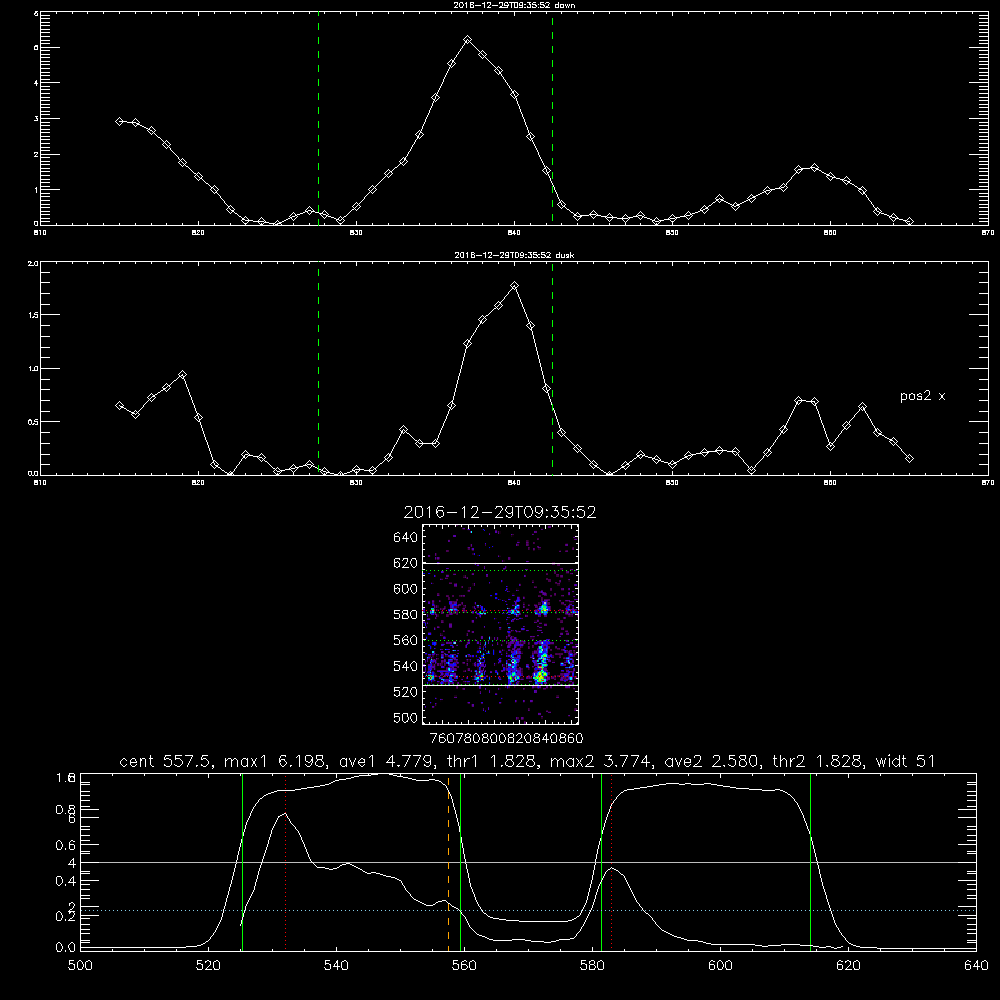Click the peak diamond marker in dawn plot
The width and height of the screenshot is (1000, 1000).
pyautogui.click(x=467, y=40)
